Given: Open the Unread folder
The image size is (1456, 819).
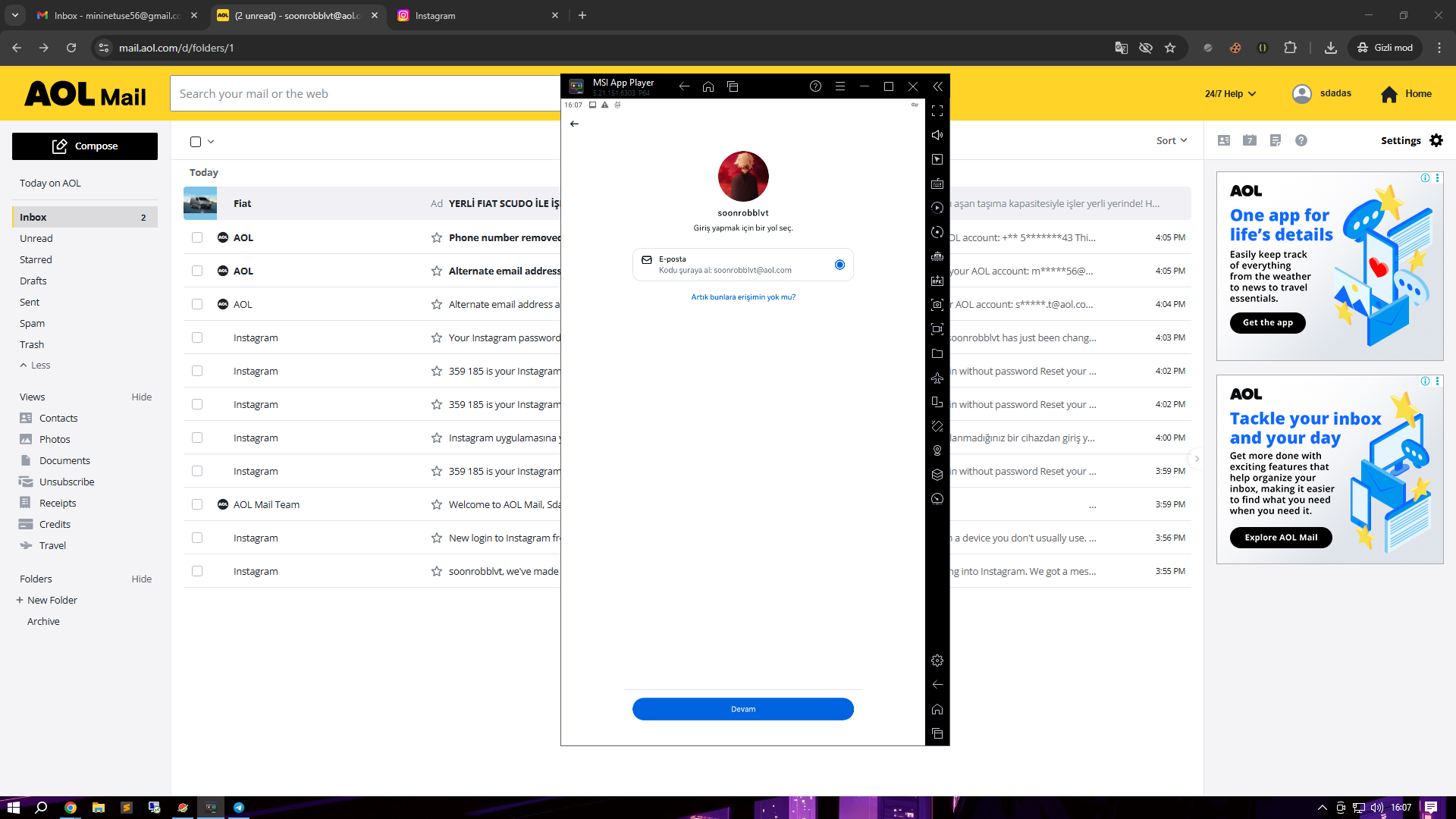Looking at the screenshot, I should coord(36,238).
